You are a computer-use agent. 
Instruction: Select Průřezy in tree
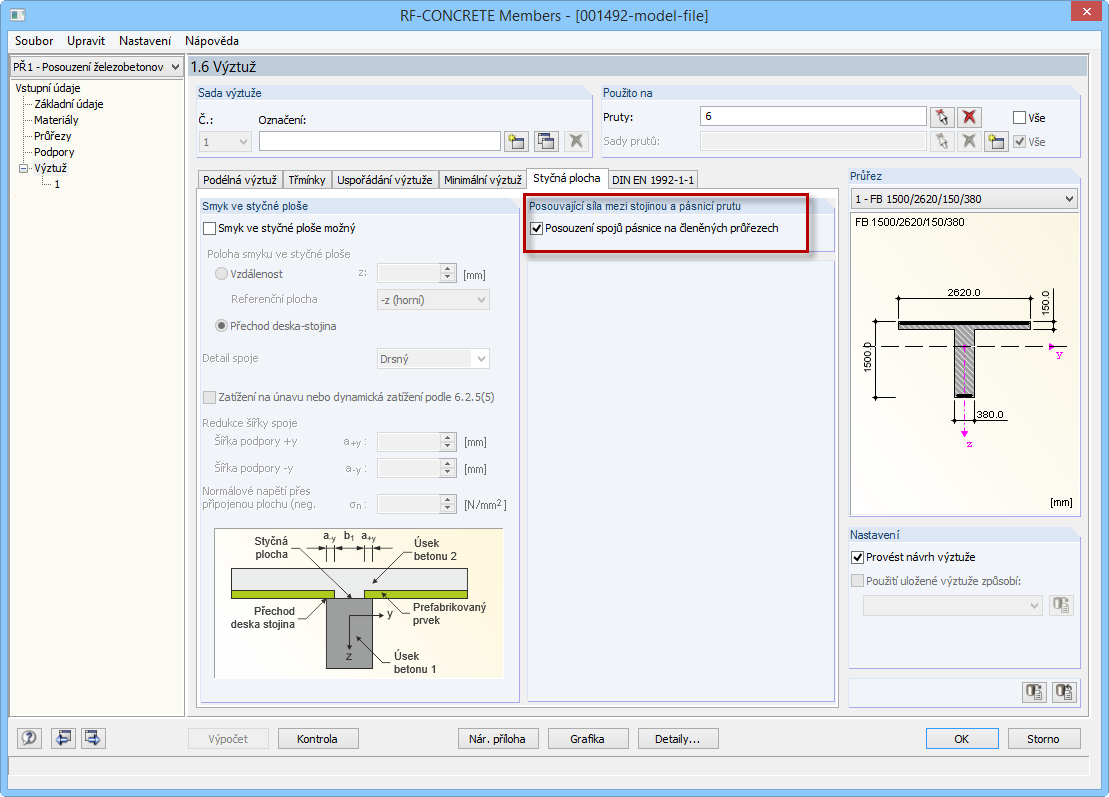coord(52,136)
